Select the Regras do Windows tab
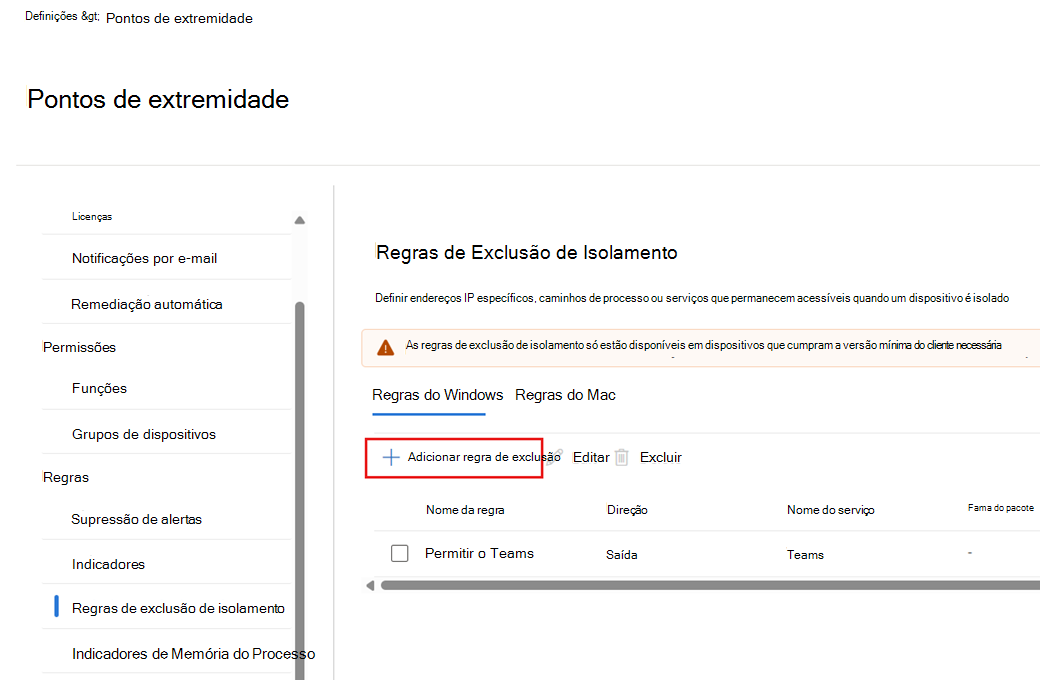The height and width of the screenshot is (680, 1040). click(x=436, y=395)
